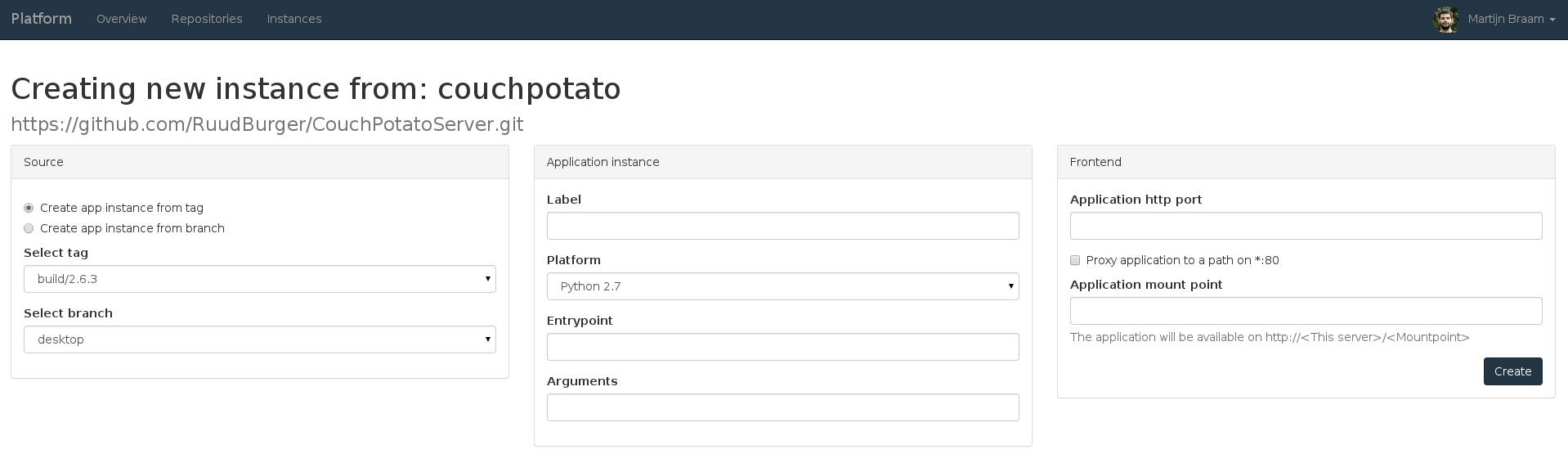This screenshot has width=1568, height=454.
Task: Open the Overview page
Action: click(x=121, y=19)
